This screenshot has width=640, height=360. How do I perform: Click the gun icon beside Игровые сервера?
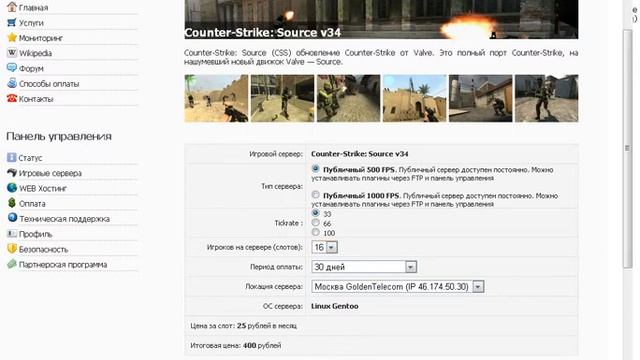(x=12, y=173)
